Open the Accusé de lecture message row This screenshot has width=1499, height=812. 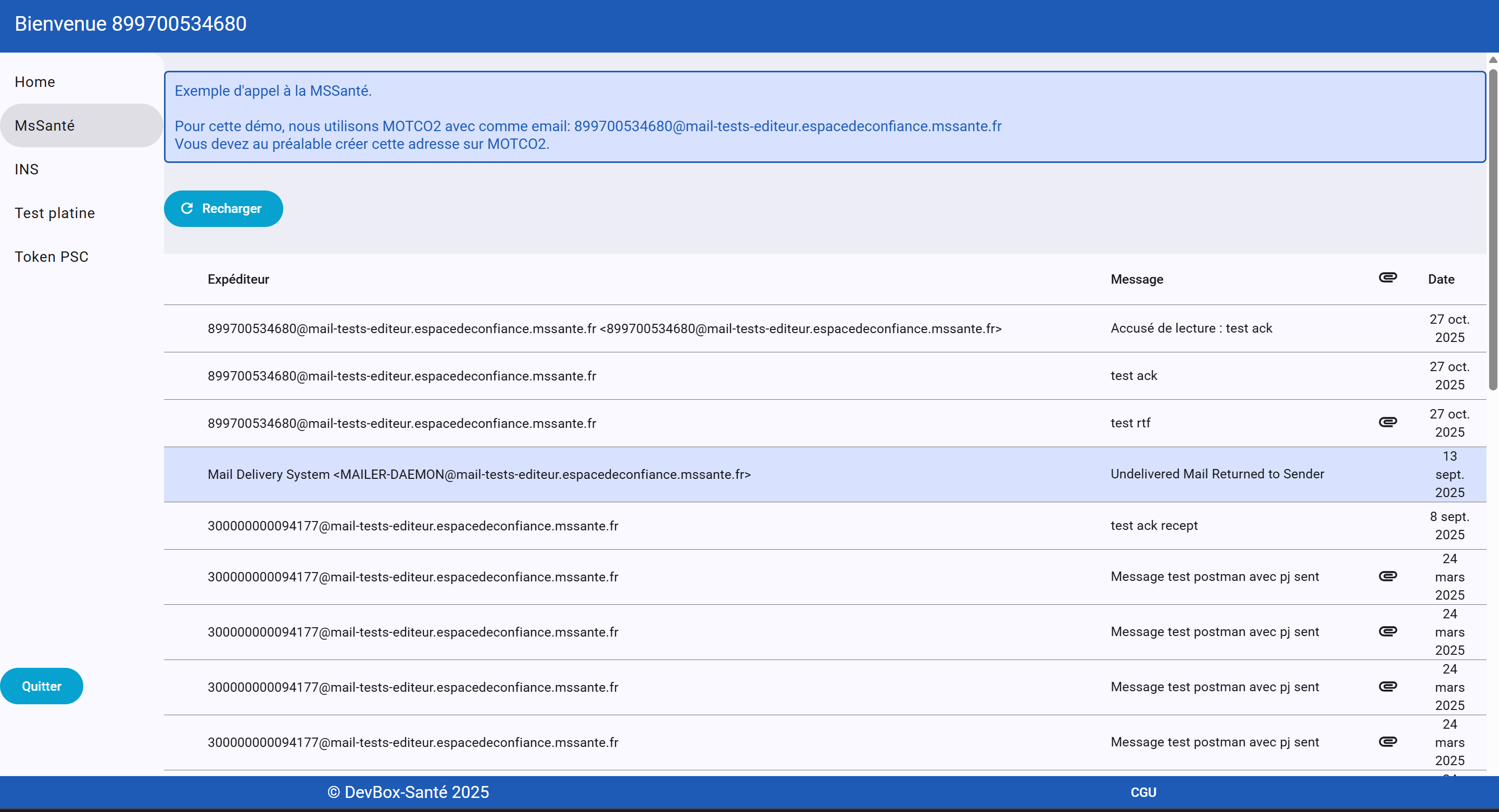1191,328
